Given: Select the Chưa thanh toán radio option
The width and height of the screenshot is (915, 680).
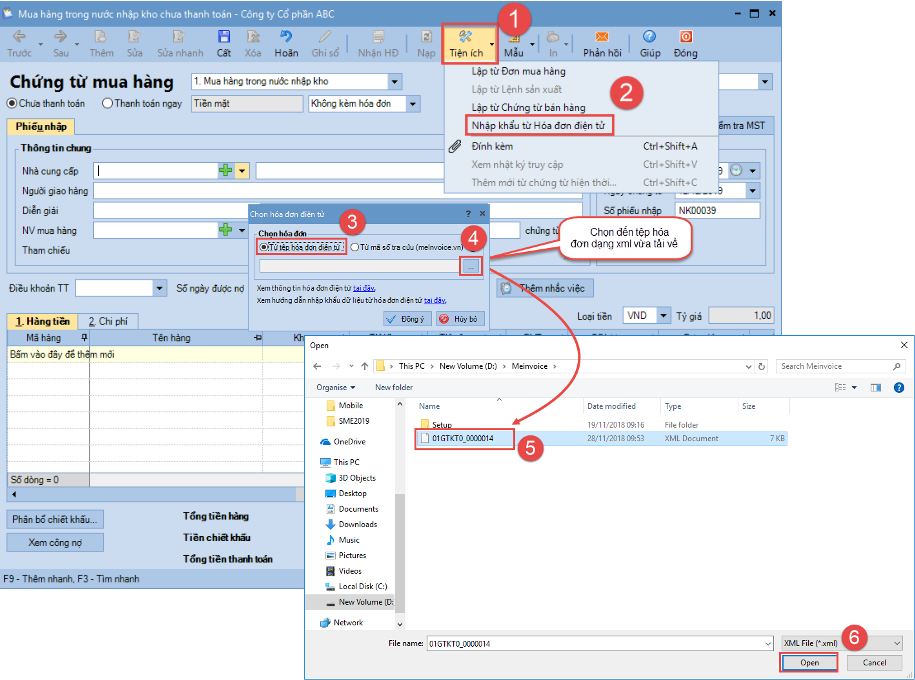Looking at the screenshot, I should (x=13, y=103).
